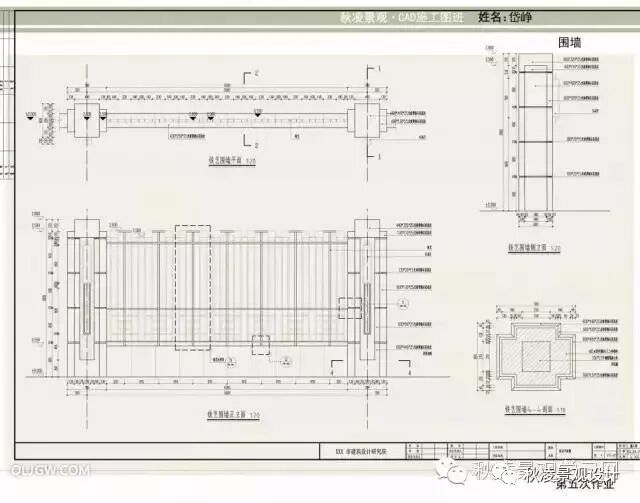Click the 围墙 sheet title

point(570,42)
